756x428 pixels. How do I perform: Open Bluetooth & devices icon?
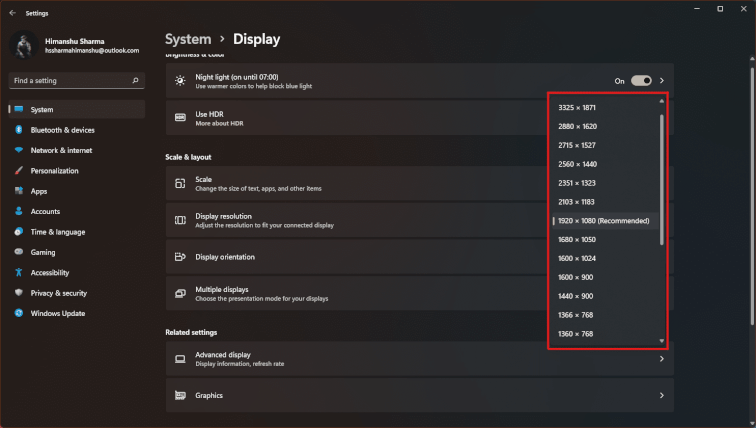coord(19,130)
